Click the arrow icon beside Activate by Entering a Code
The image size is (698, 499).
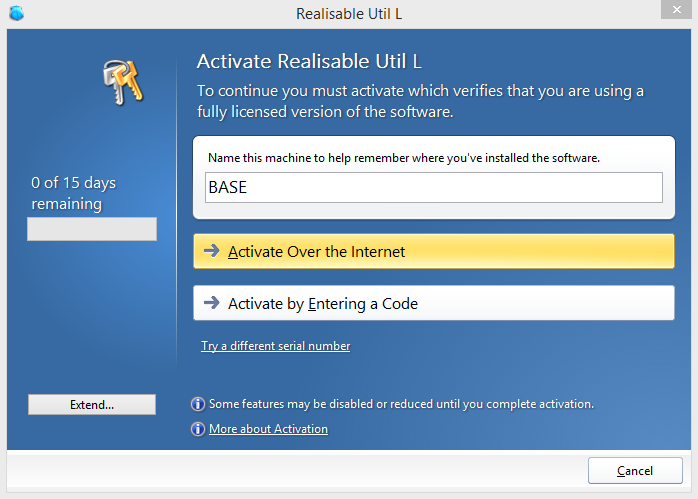tap(211, 303)
